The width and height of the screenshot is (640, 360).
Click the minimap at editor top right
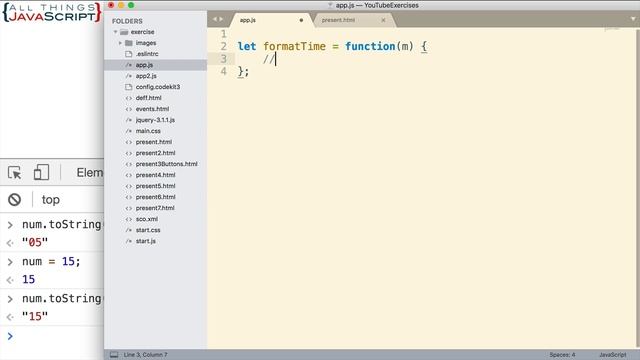(x=611, y=29)
